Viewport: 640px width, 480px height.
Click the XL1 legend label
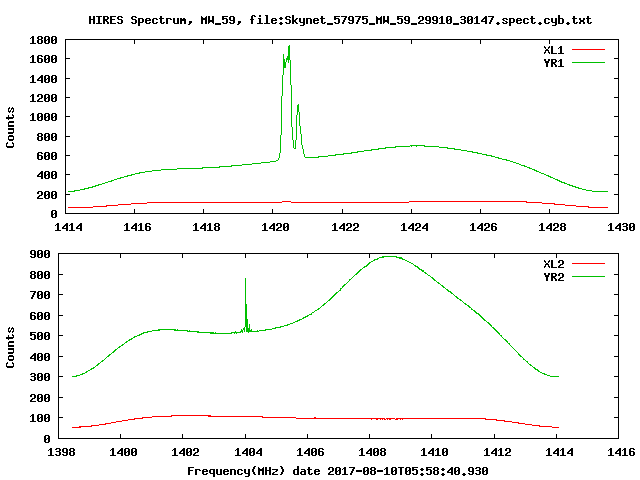pos(553,50)
